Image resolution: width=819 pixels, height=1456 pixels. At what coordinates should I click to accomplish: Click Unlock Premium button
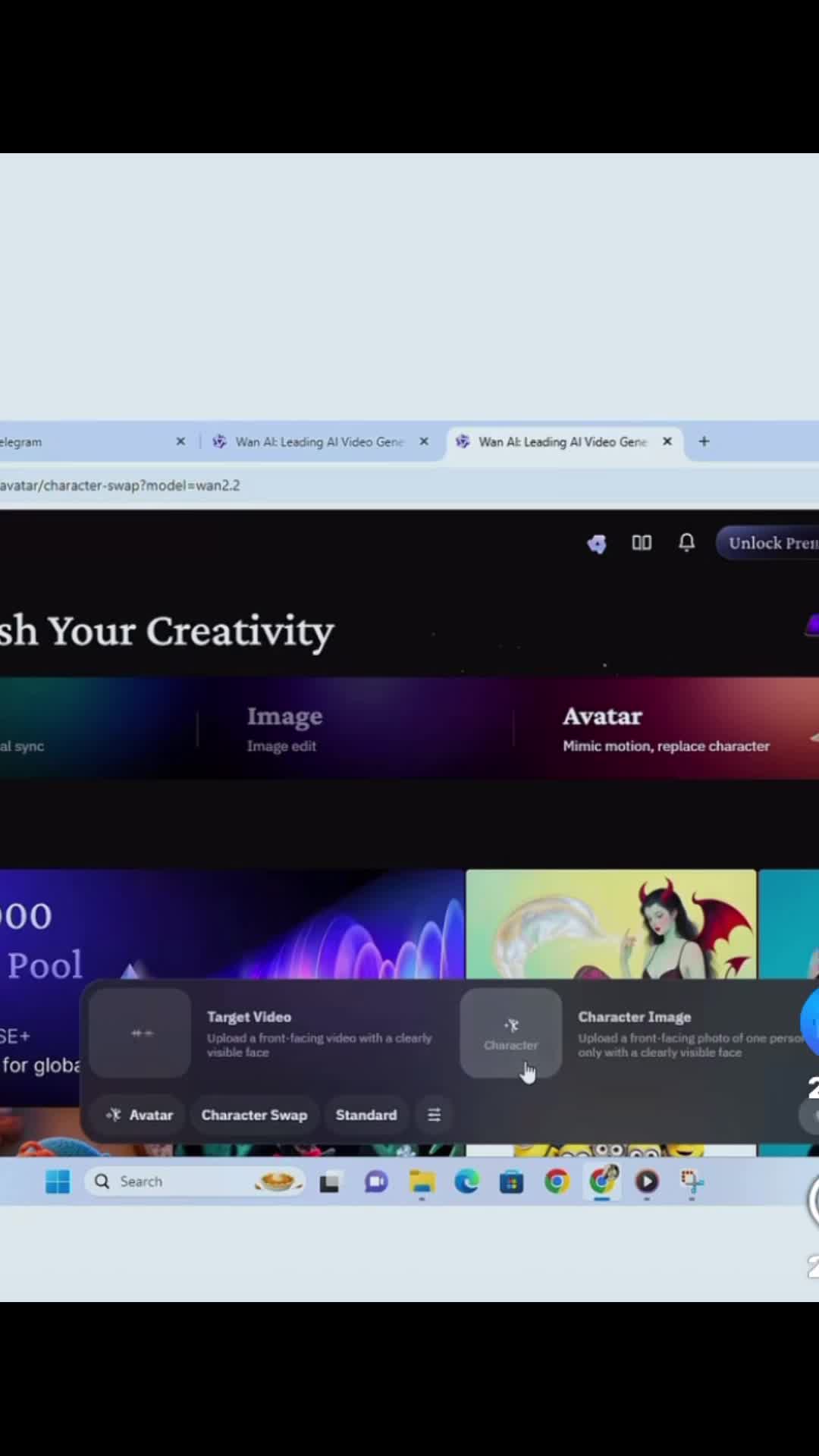coord(767,543)
